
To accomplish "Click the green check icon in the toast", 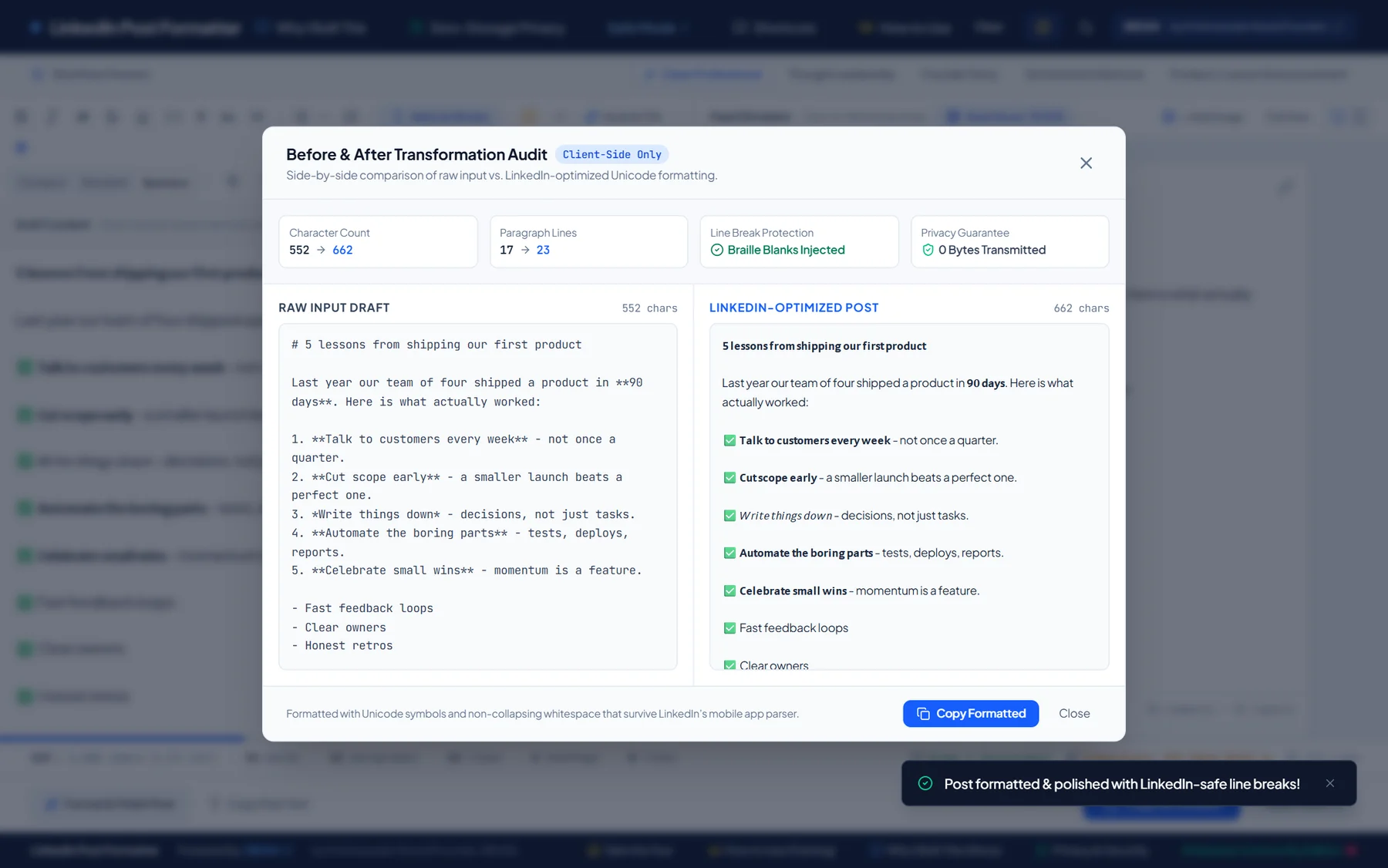I will [x=925, y=783].
